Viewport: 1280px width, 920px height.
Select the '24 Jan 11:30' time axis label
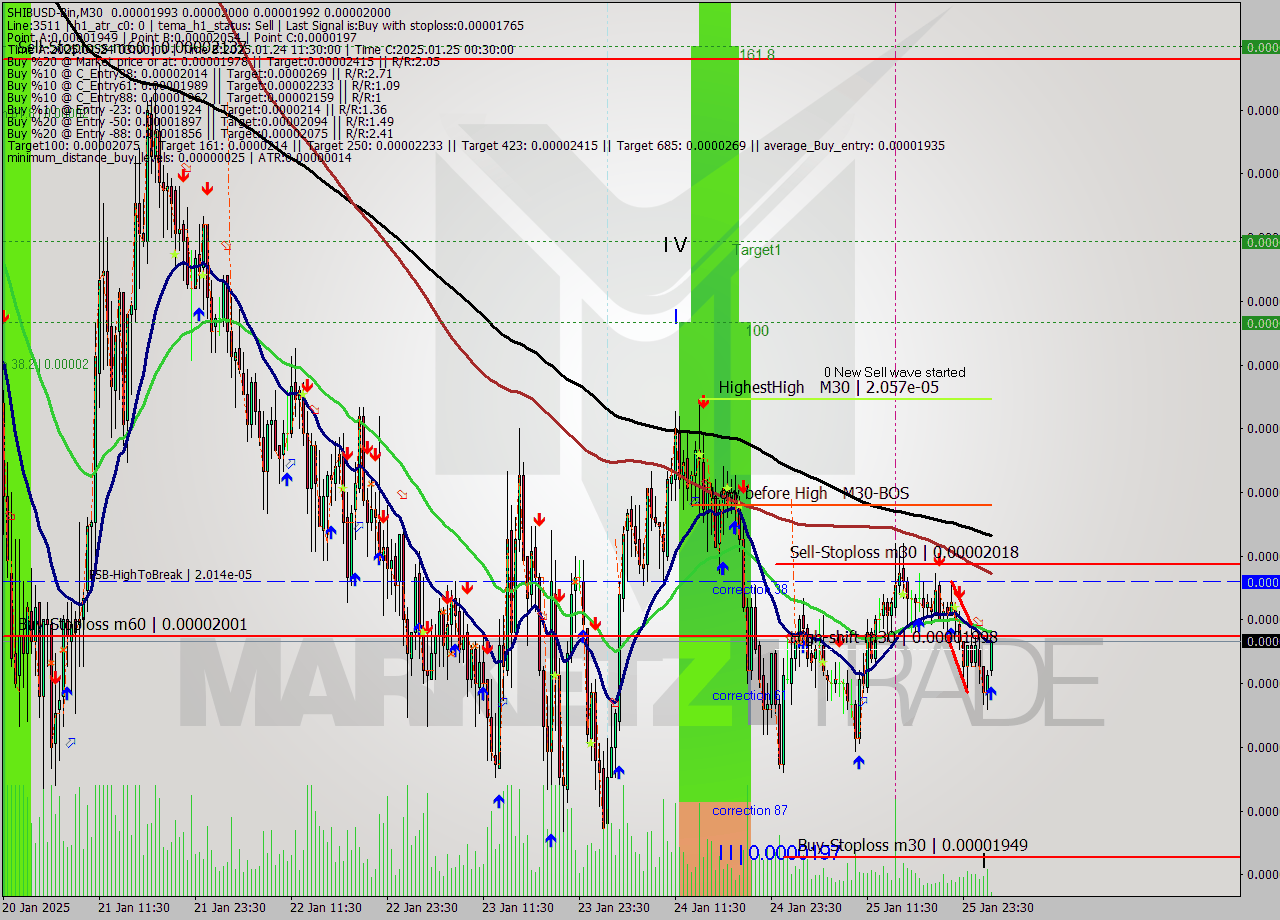pos(709,907)
